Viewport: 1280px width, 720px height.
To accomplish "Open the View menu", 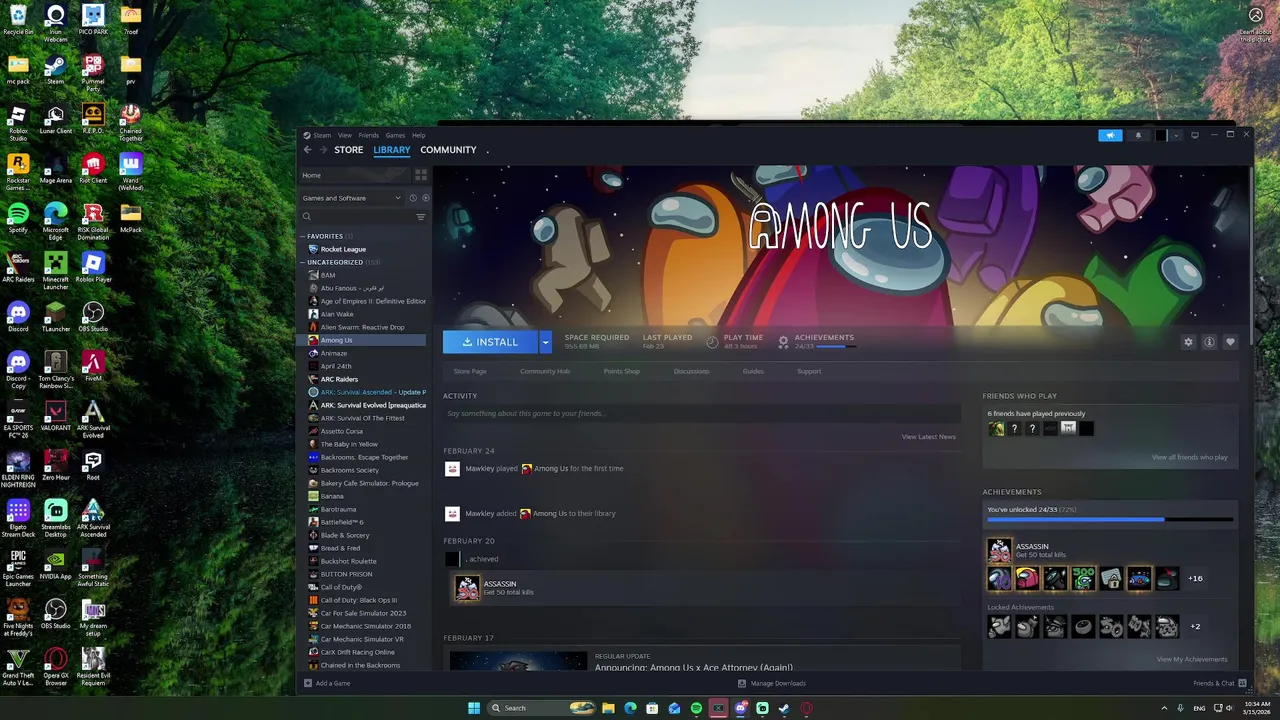I will [x=345, y=135].
